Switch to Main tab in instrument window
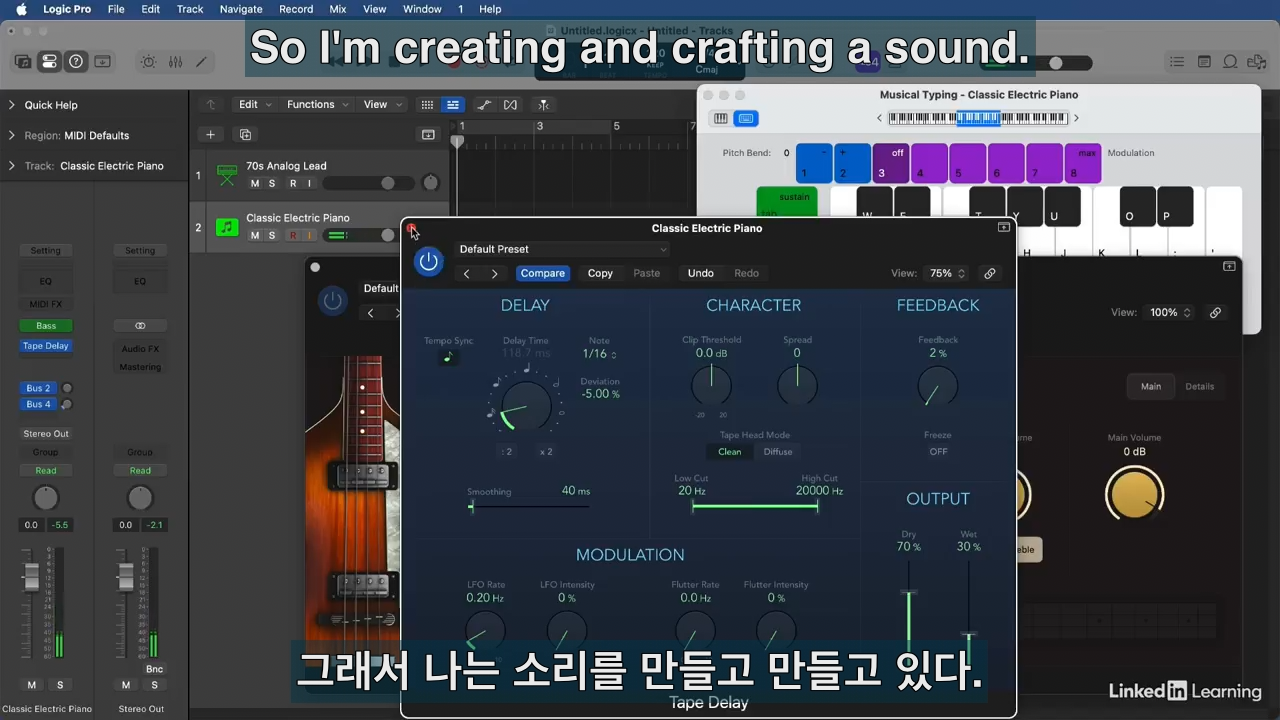Image resolution: width=1280 pixels, height=720 pixels. pos(1151,386)
